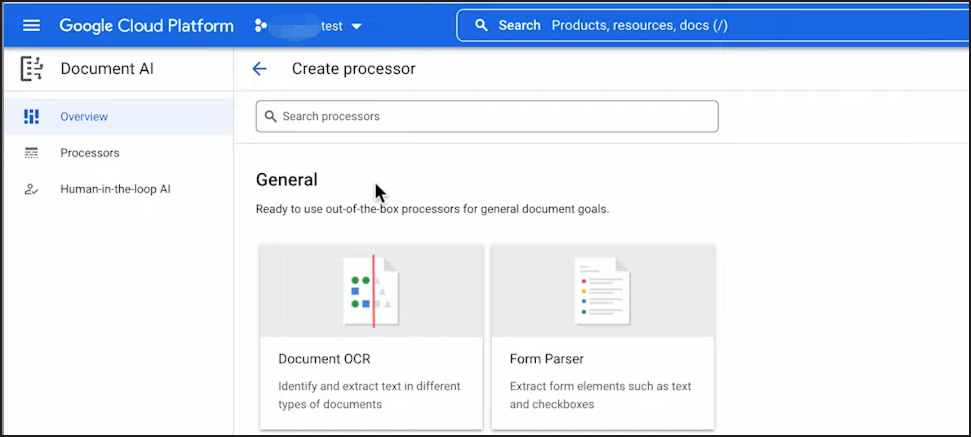This screenshot has width=971, height=437.
Task: Open the Human-in-the-loop AI menu item
Action: [x=119, y=189]
